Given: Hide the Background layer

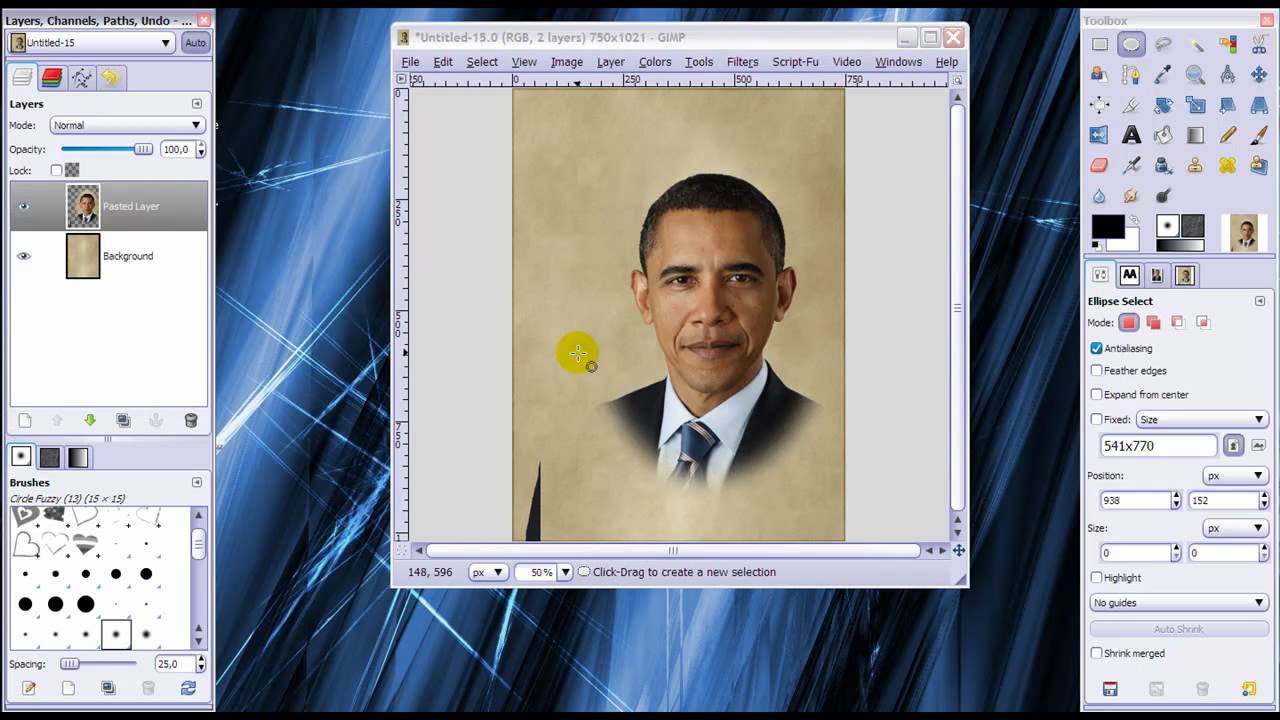Looking at the screenshot, I should [24, 256].
